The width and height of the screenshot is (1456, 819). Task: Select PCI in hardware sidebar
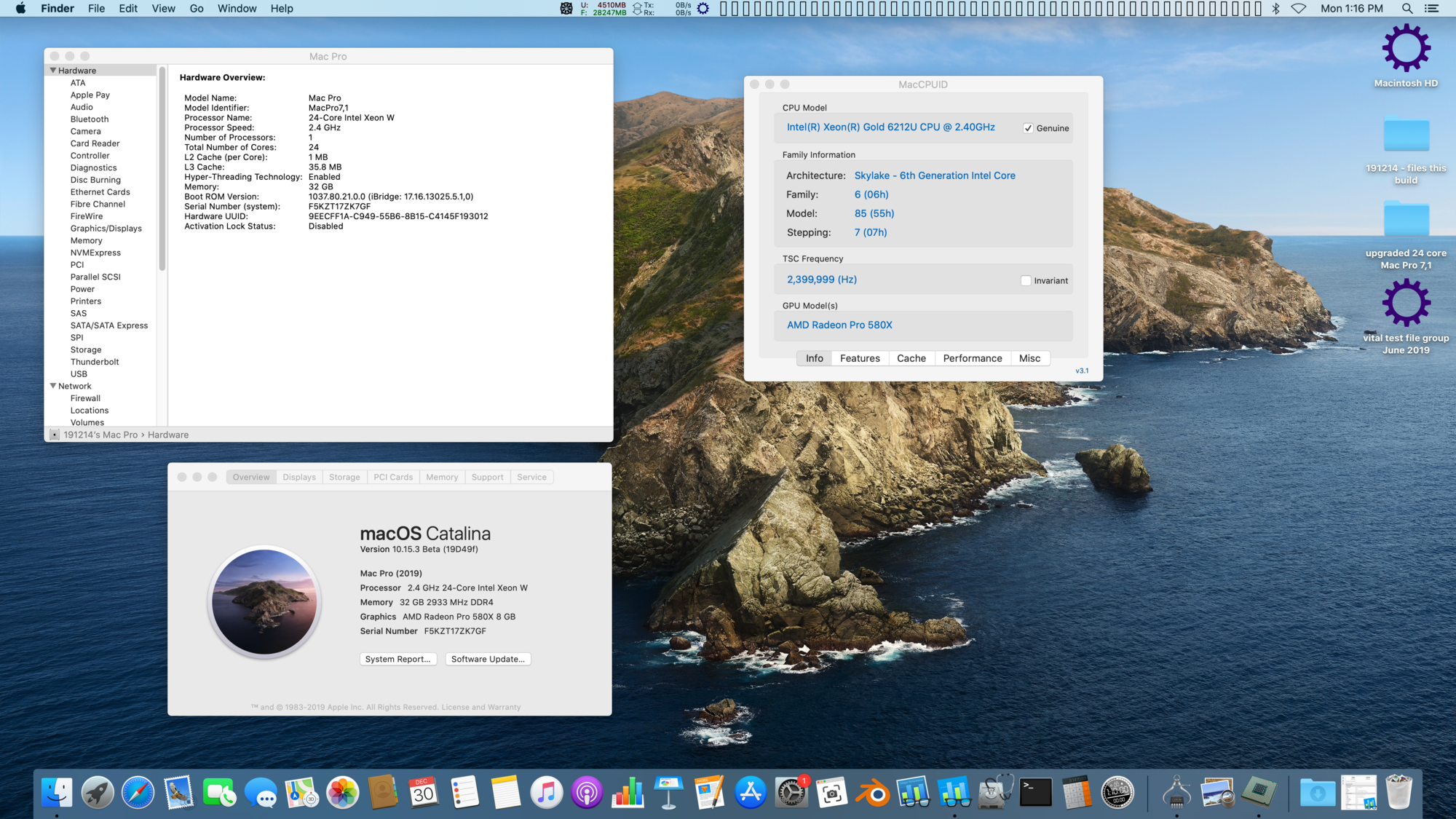coord(77,265)
